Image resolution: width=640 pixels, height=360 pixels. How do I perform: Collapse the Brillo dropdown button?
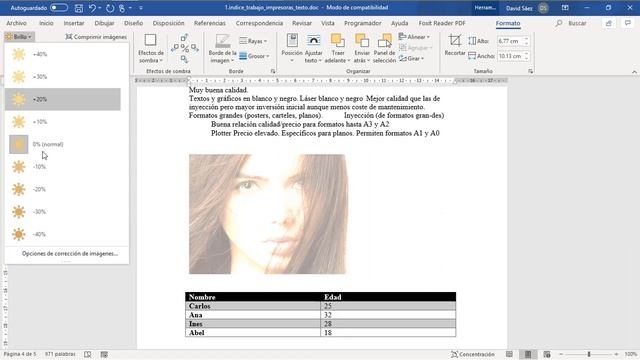[19, 37]
